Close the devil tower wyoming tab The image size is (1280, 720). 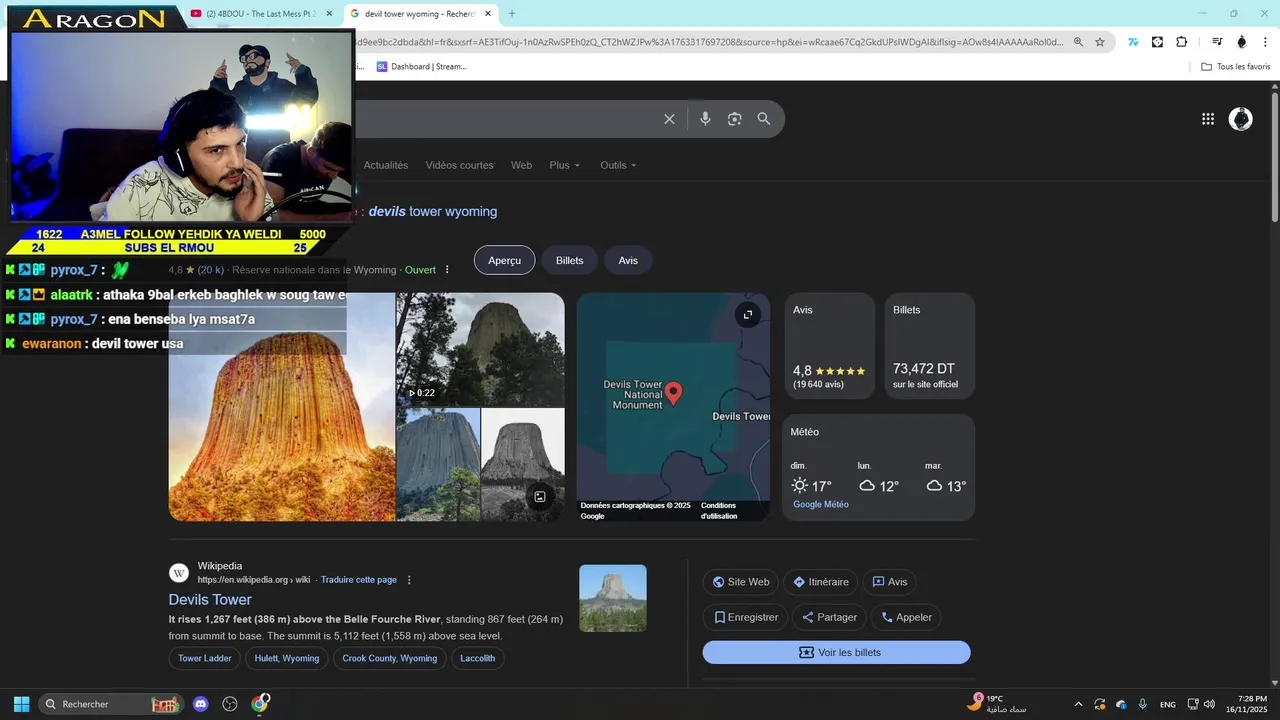487,14
